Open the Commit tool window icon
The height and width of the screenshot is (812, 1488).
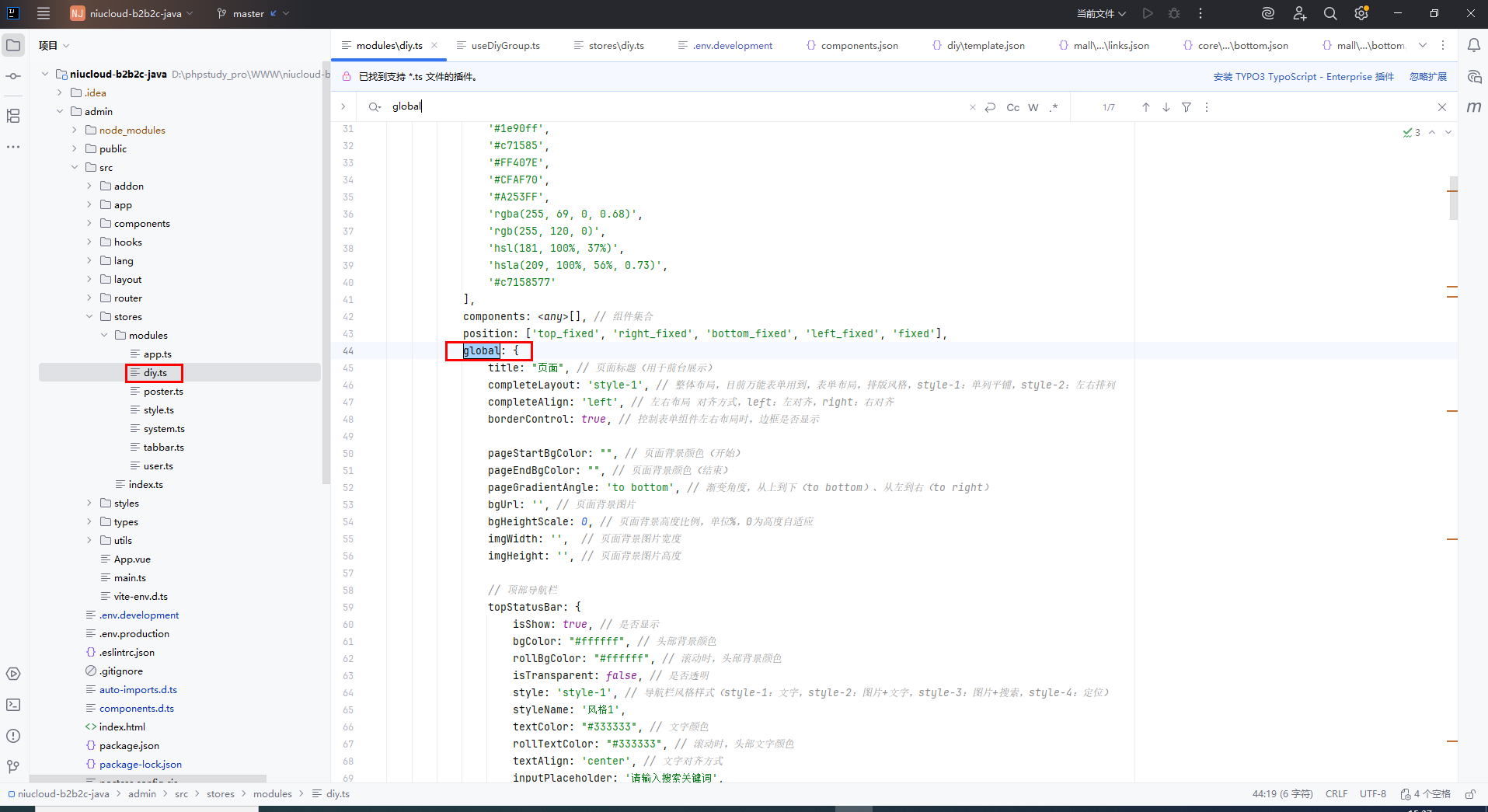point(13,76)
